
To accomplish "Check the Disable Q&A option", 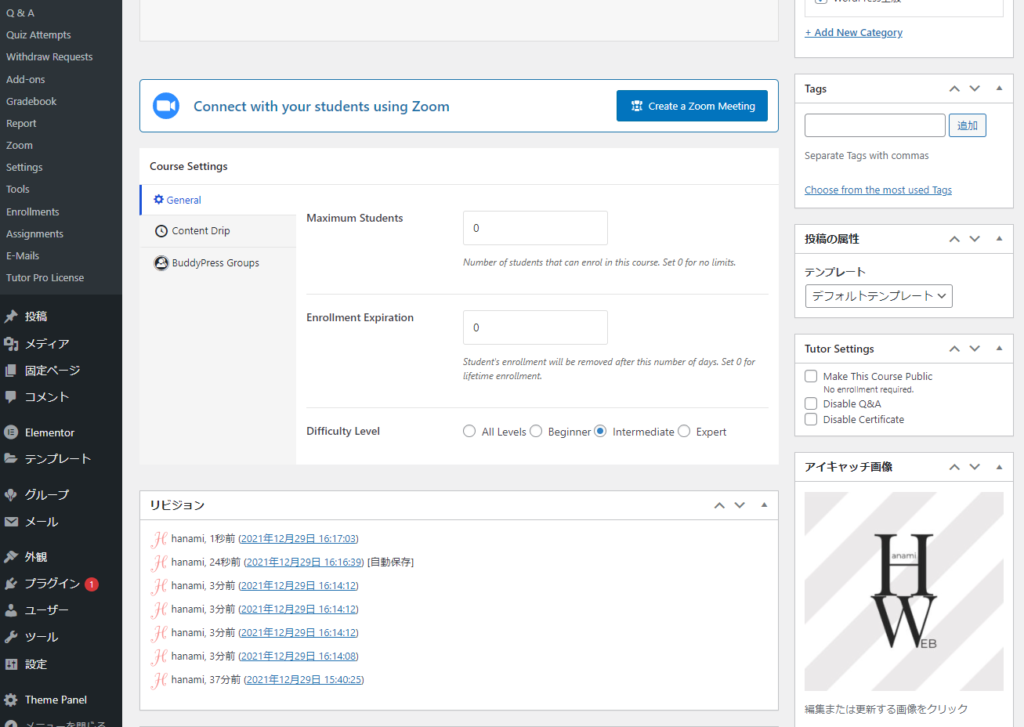I will point(811,404).
